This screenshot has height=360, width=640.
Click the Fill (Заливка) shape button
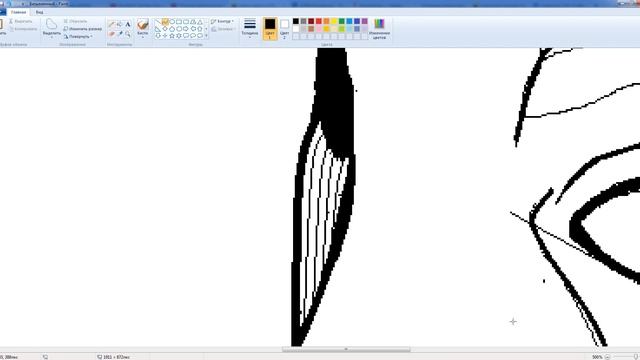point(222,29)
